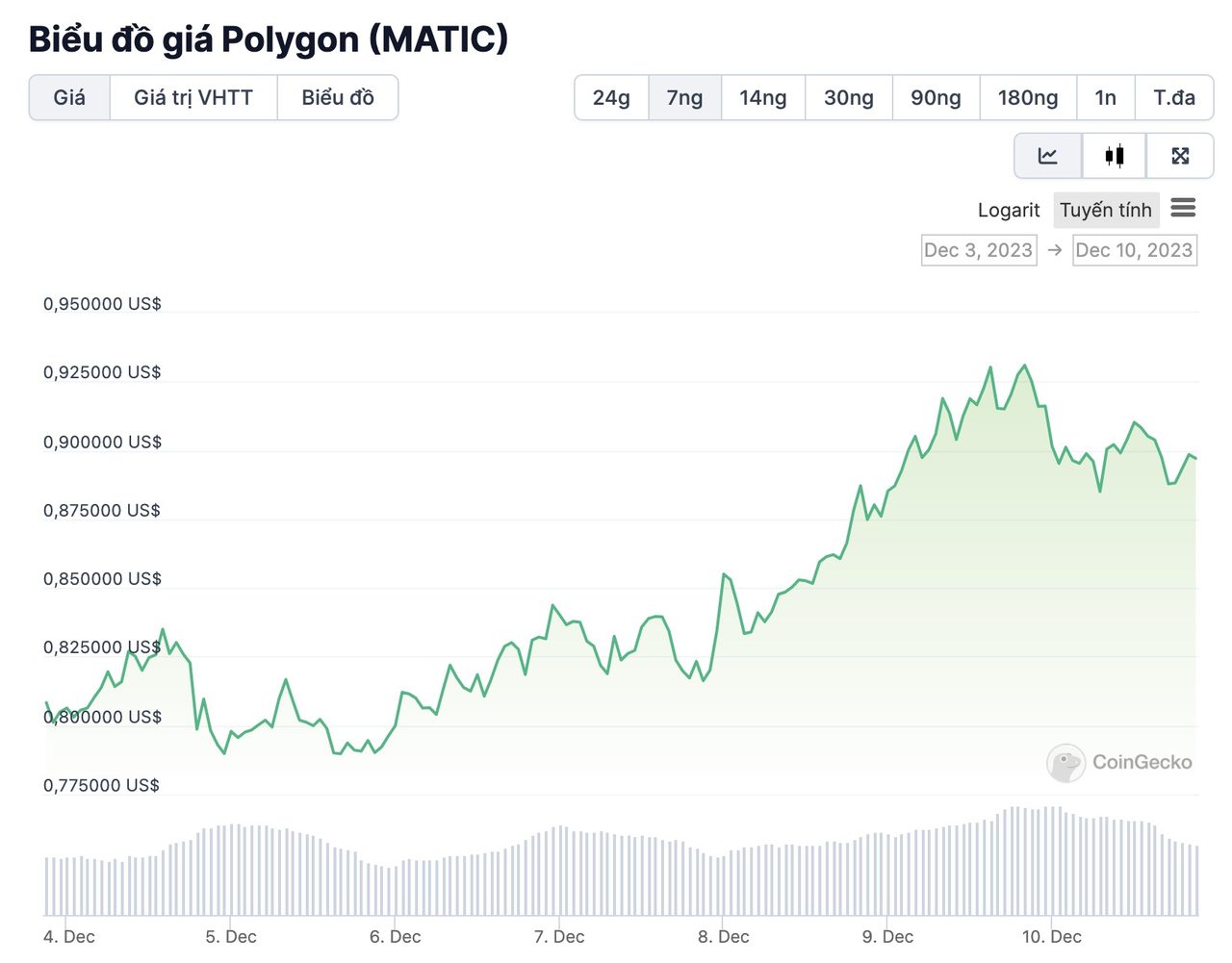Viewport: 1232px width, 963px height.
Task: Click the 7. Dec date label
Action: pos(559,937)
